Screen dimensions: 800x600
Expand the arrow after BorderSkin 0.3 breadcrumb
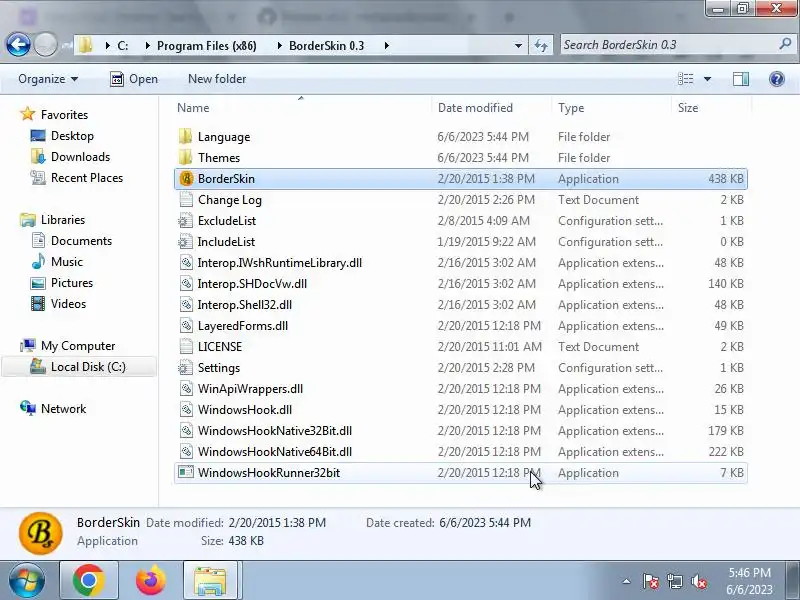(x=386, y=45)
